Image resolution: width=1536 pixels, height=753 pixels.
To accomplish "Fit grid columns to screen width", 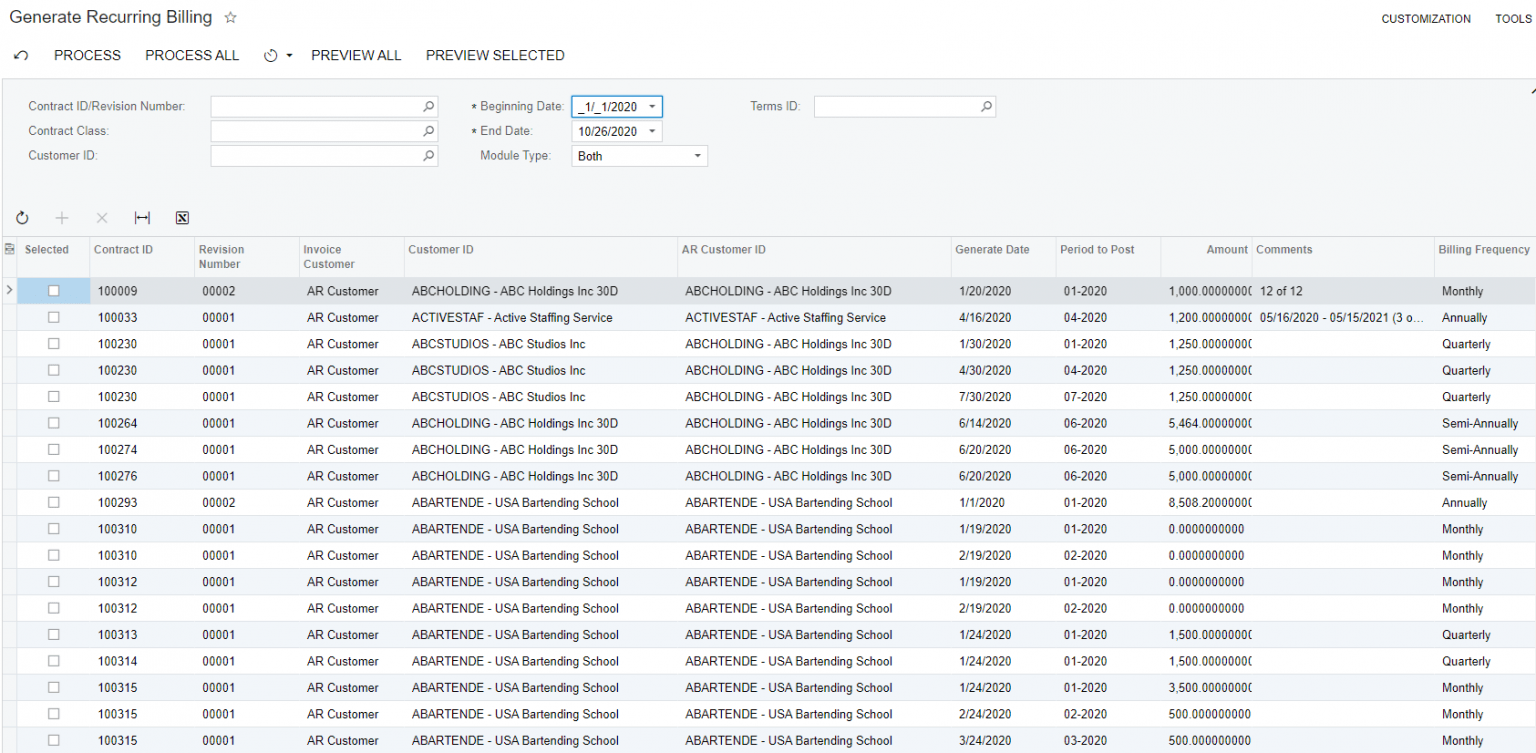I will pos(141,217).
